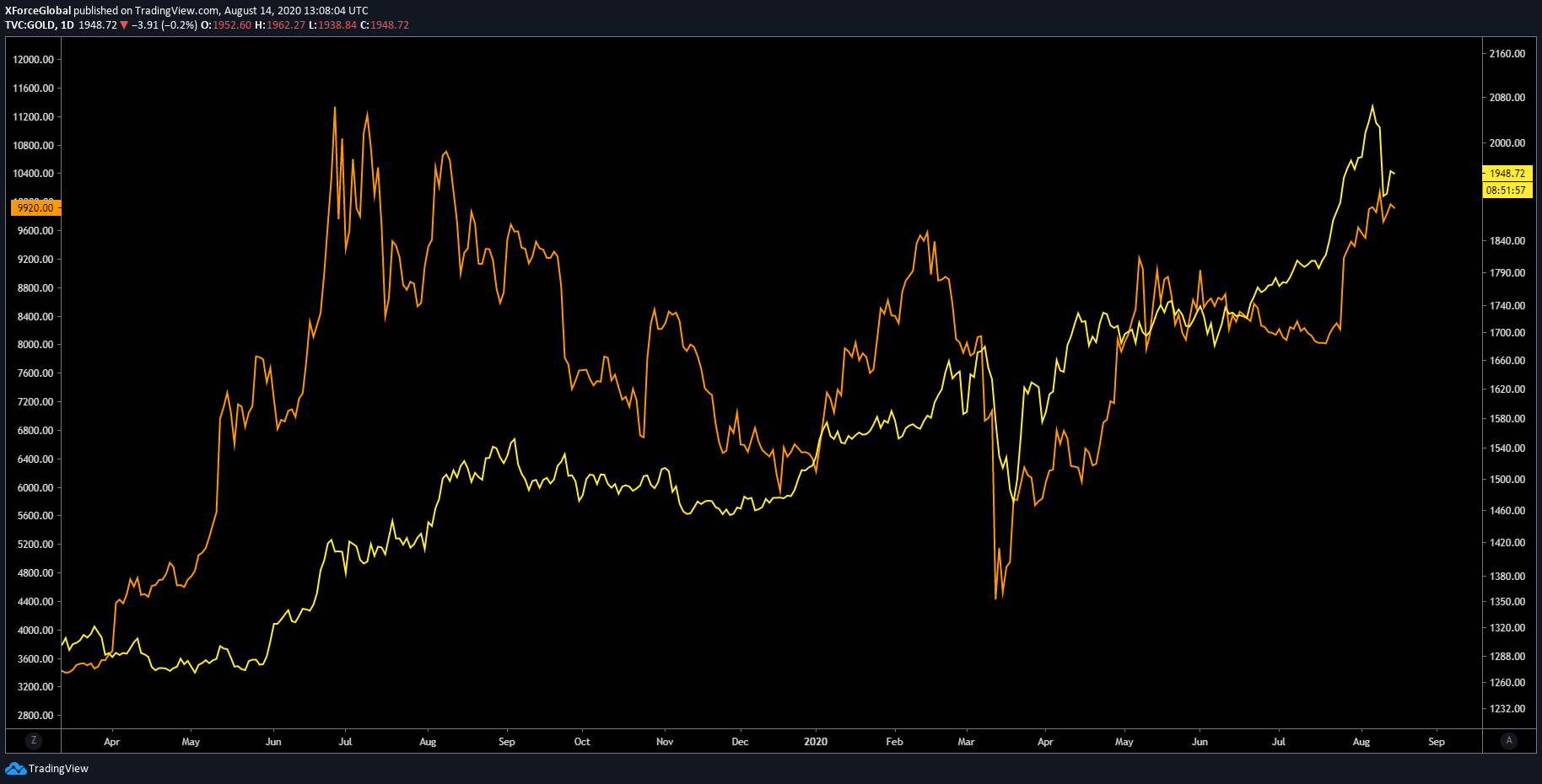The height and width of the screenshot is (784, 1542).
Task: Click the 5600.00 price scale label
Action: pyautogui.click(x=35, y=516)
